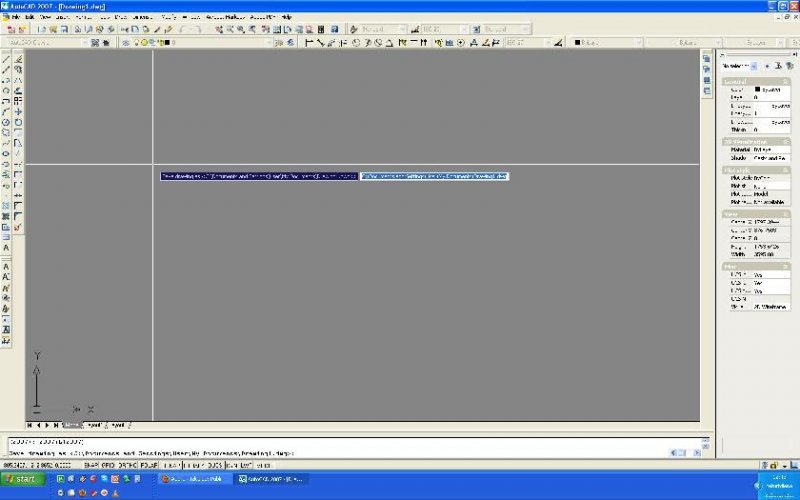Toggle ORTHO mode in status bar

127,465
